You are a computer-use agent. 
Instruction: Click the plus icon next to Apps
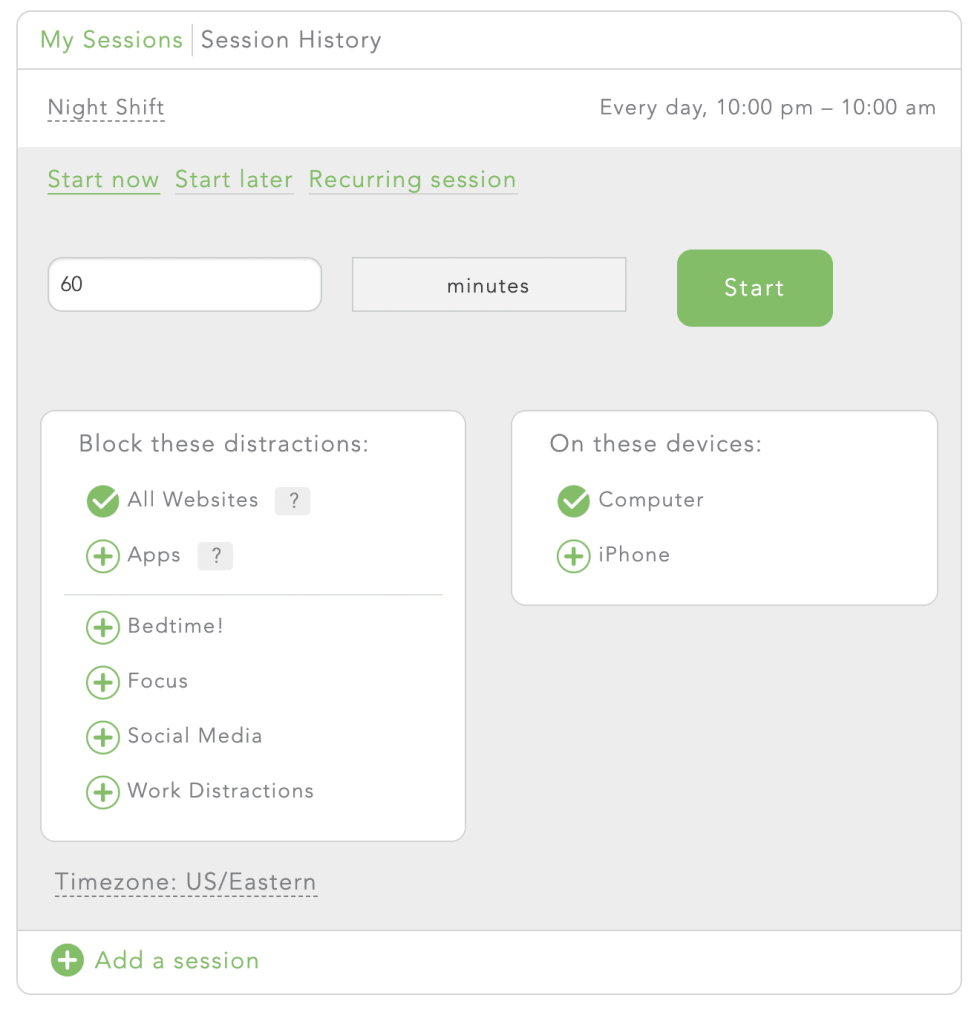click(x=103, y=556)
